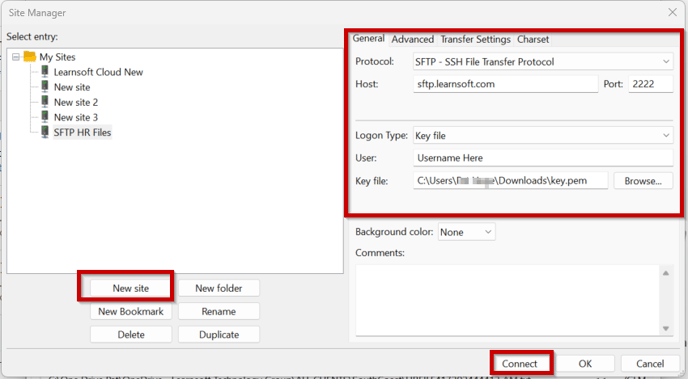The height and width of the screenshot is (379, 688).
Task: Click the Connect button
Action: (520, 364)
